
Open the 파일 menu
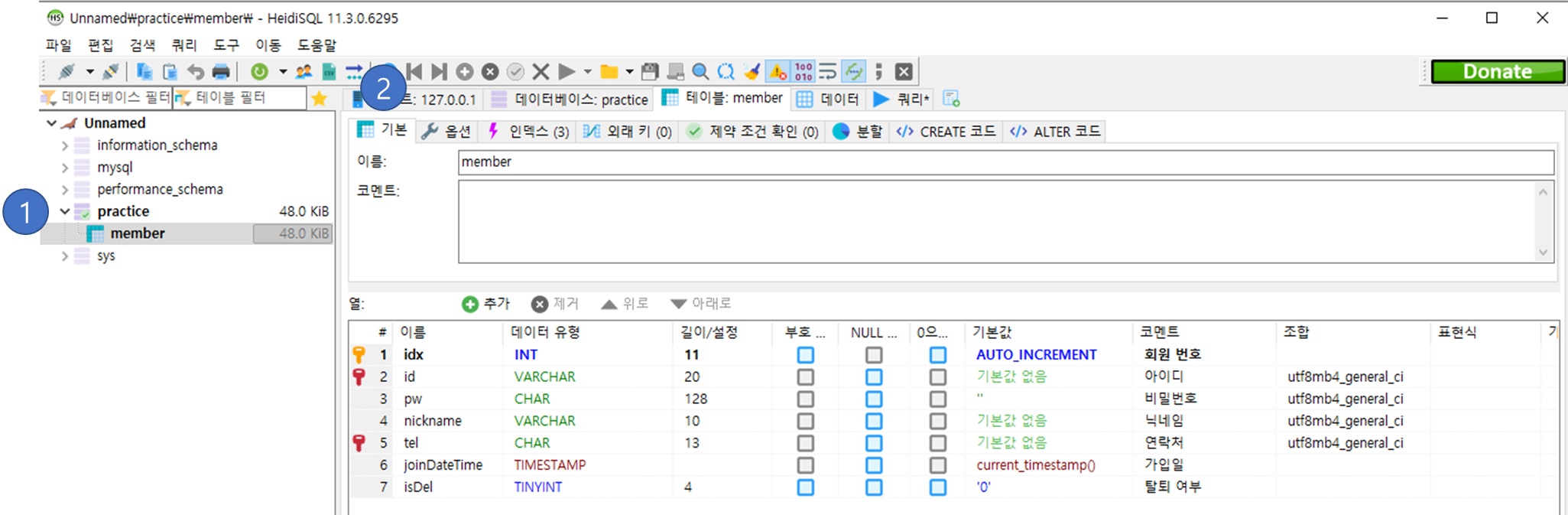pos(58,45)
